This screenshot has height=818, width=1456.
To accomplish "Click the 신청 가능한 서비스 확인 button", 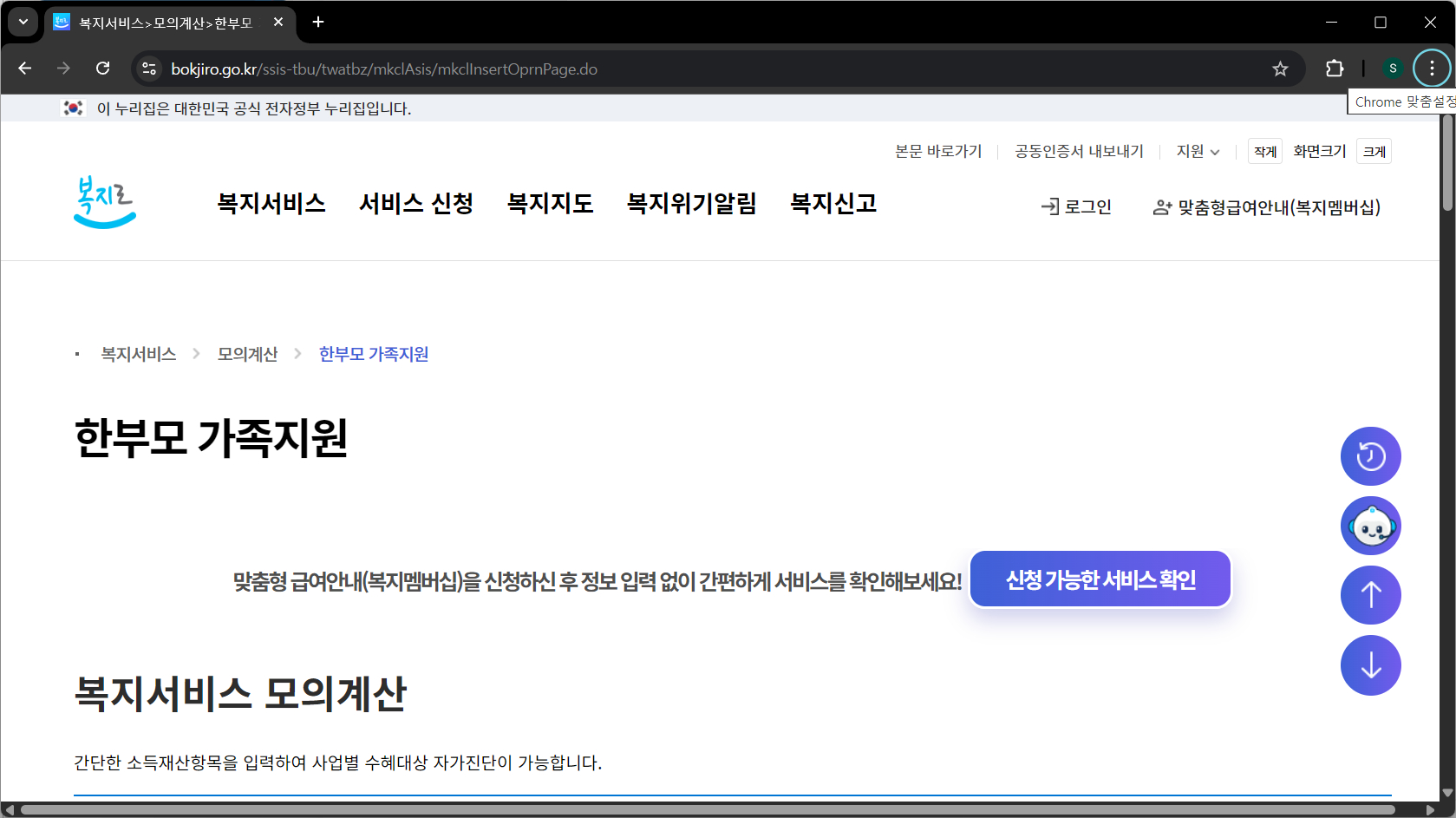I will (1100, 579).
